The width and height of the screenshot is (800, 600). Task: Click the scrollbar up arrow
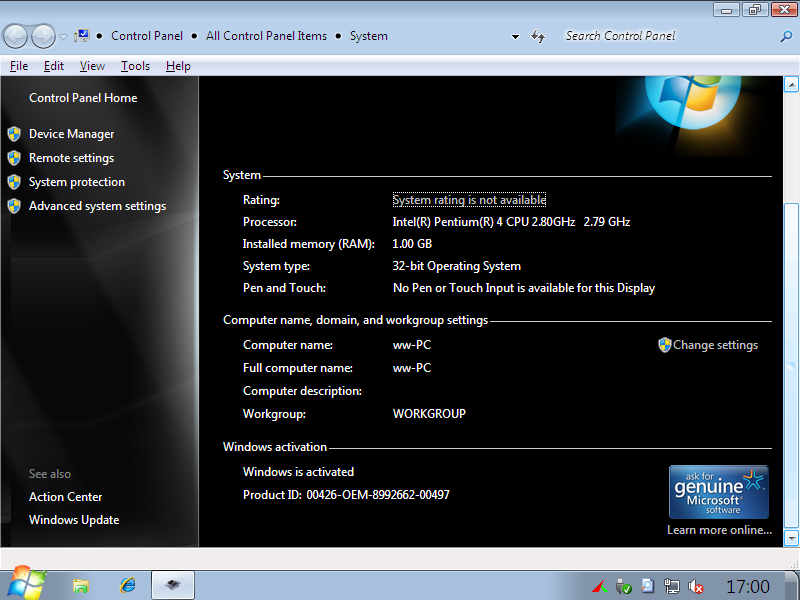click(791, 84)
